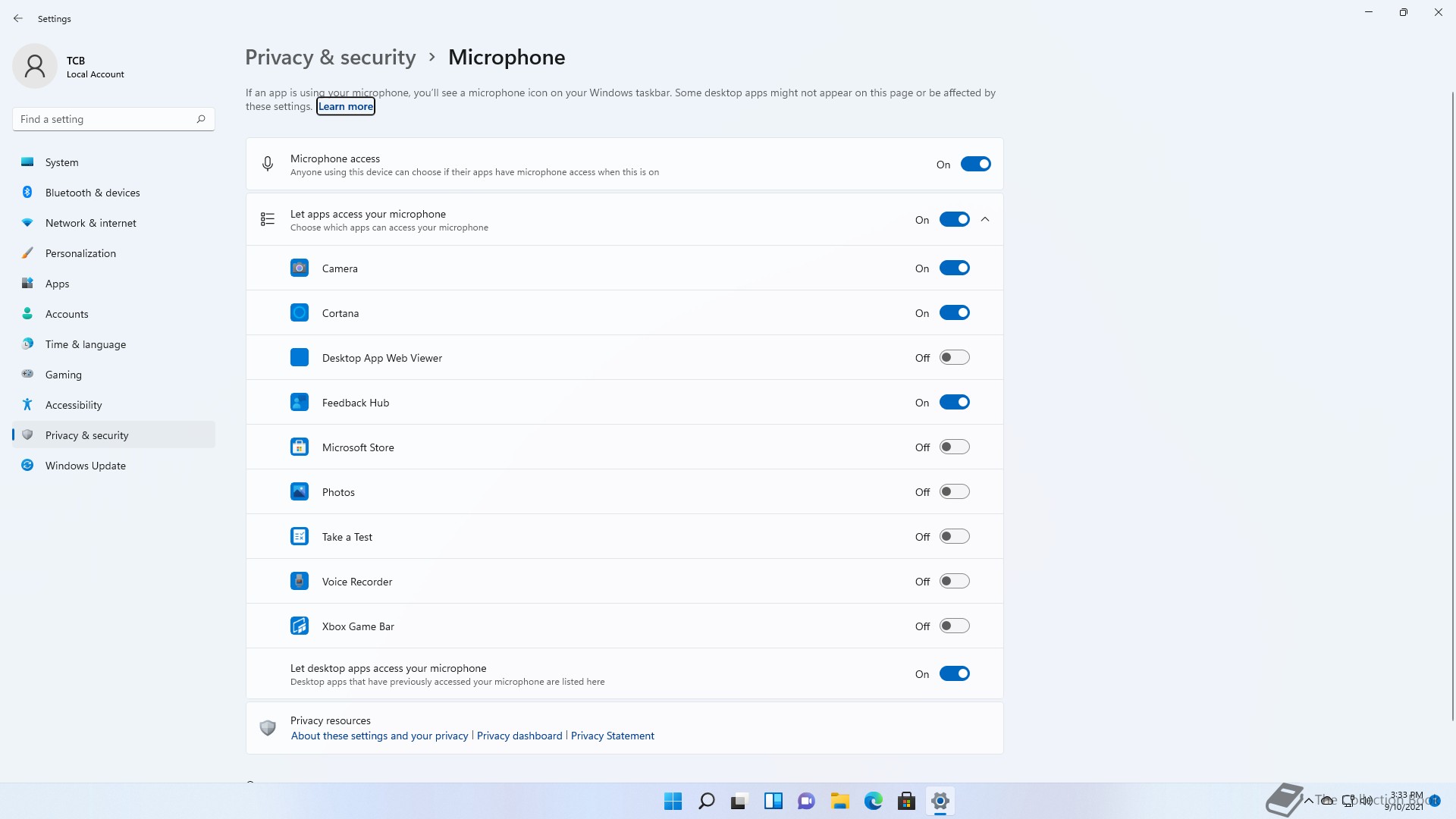This screenshot has width=1456, height=819.
Task: Open the Learn more link
Action: pyautogui.click(x=346, y=107)
